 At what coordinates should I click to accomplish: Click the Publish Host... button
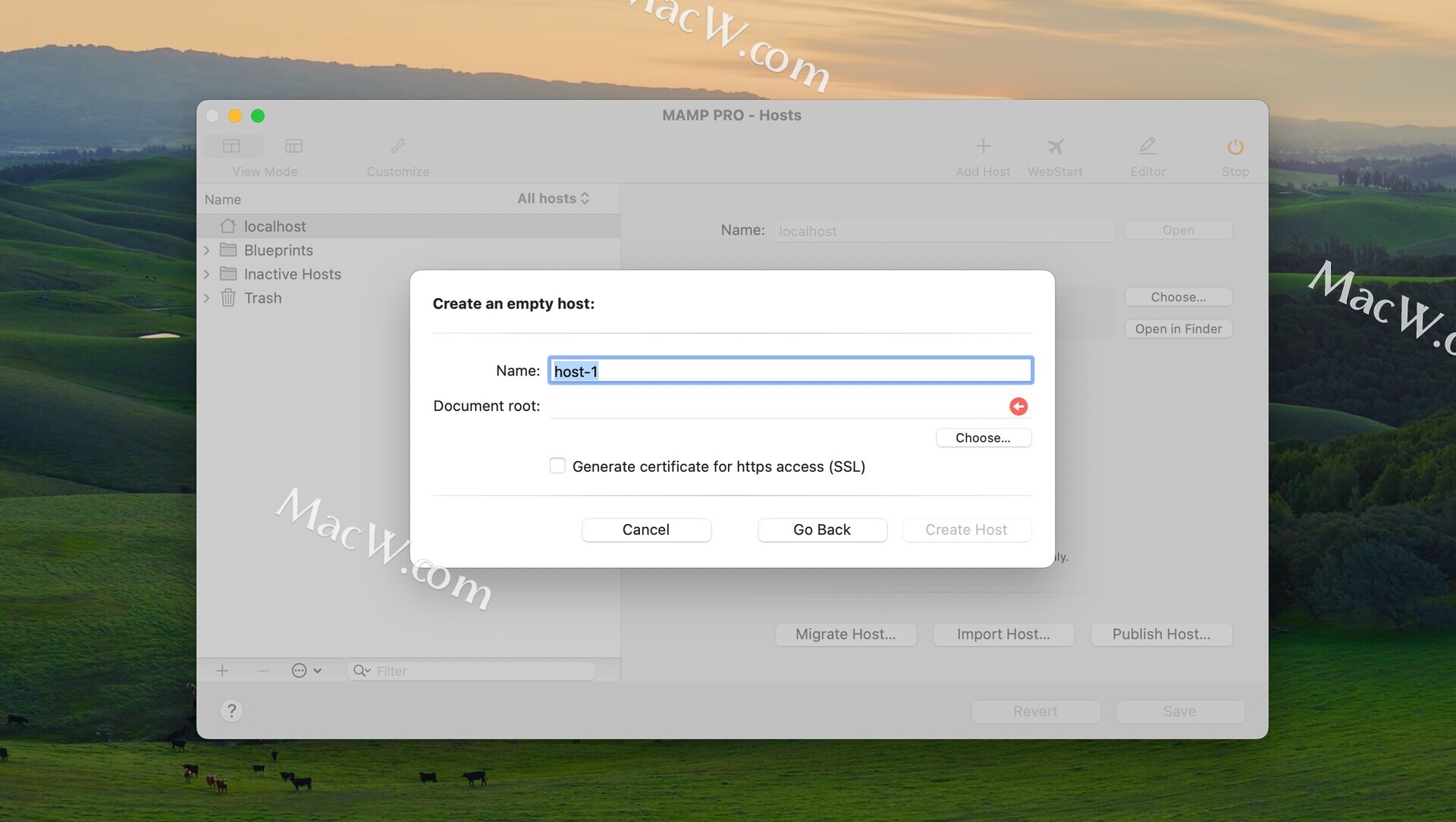(x=1161, y=634)
